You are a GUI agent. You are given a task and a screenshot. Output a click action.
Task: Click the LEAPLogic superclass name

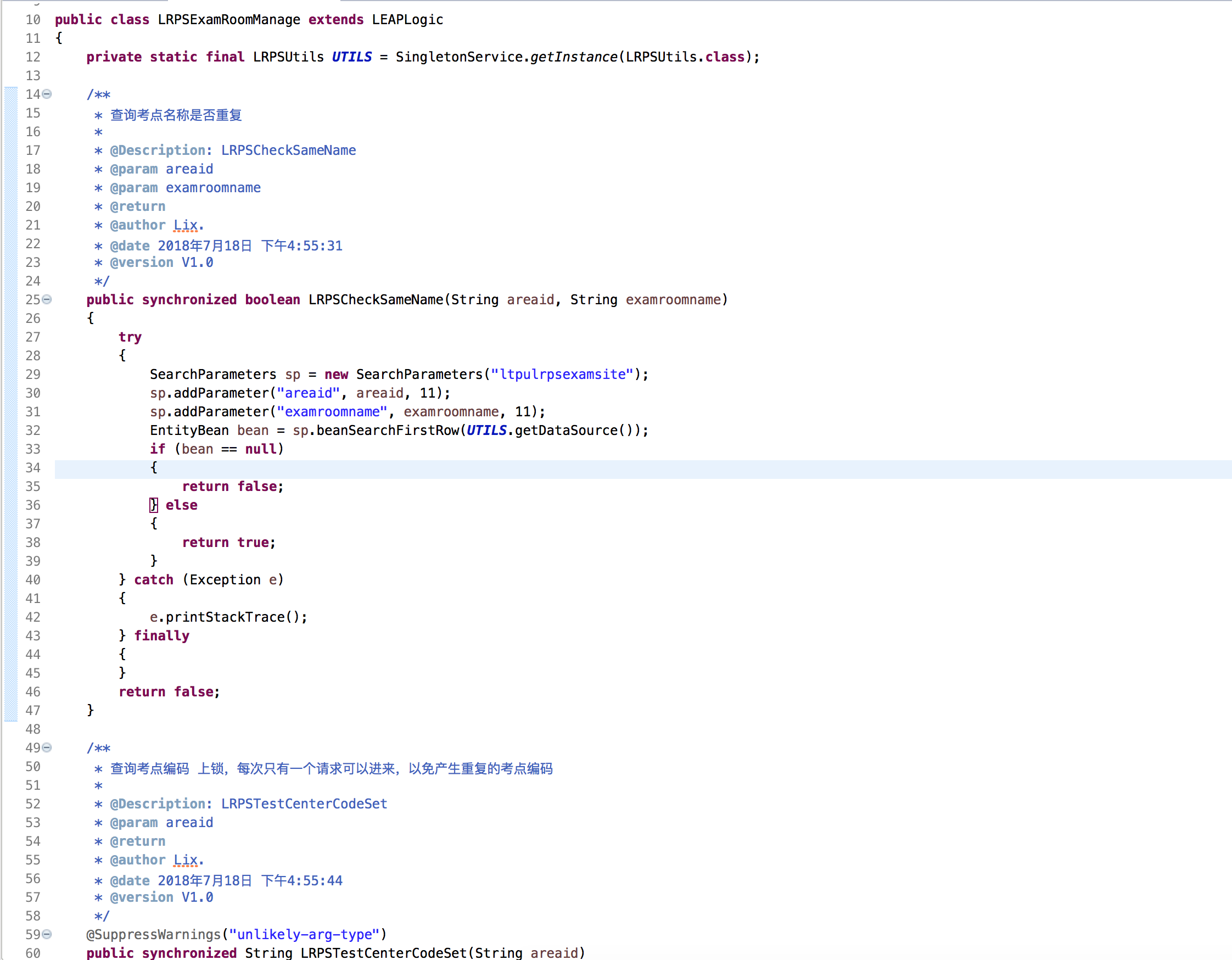point(407,20)
